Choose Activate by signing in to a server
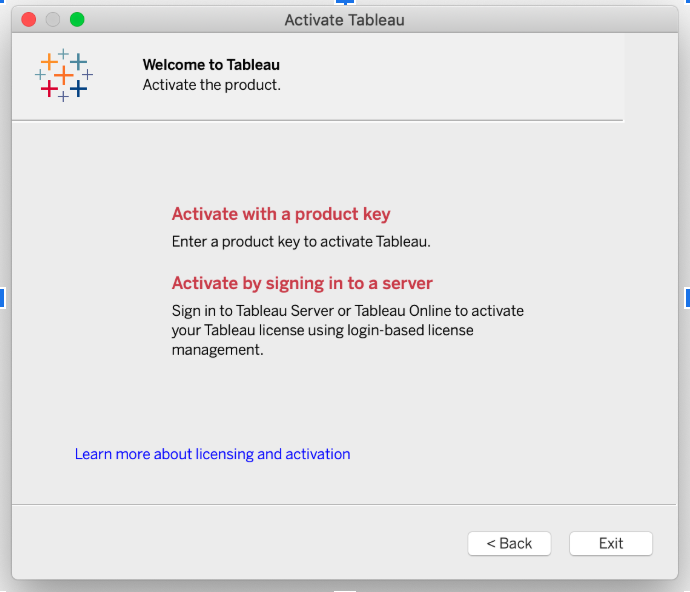 pyautogui.click(x=302, y=283)
